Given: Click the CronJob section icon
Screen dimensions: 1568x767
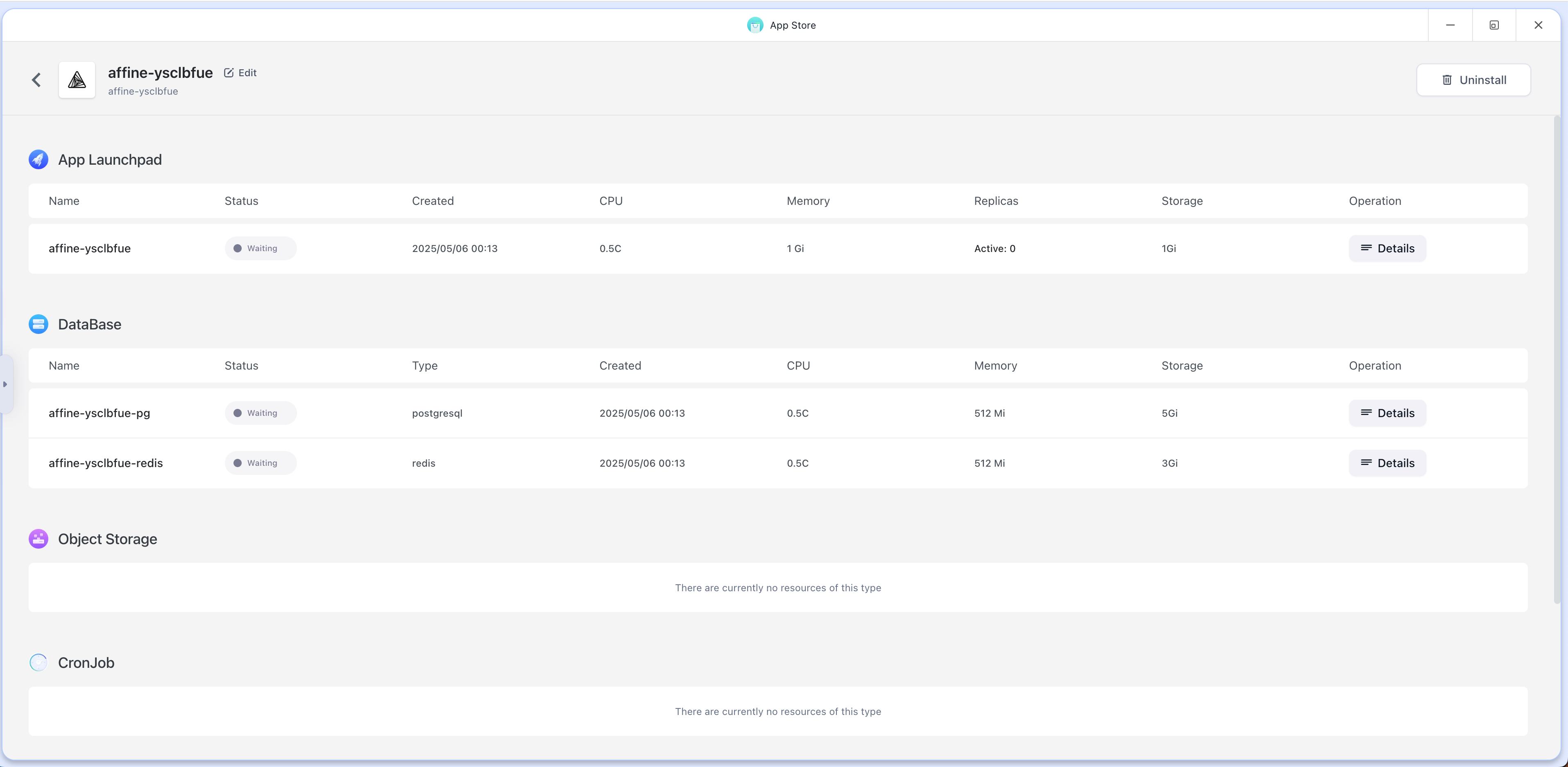Looking at the screenshot, I should 39,662.
